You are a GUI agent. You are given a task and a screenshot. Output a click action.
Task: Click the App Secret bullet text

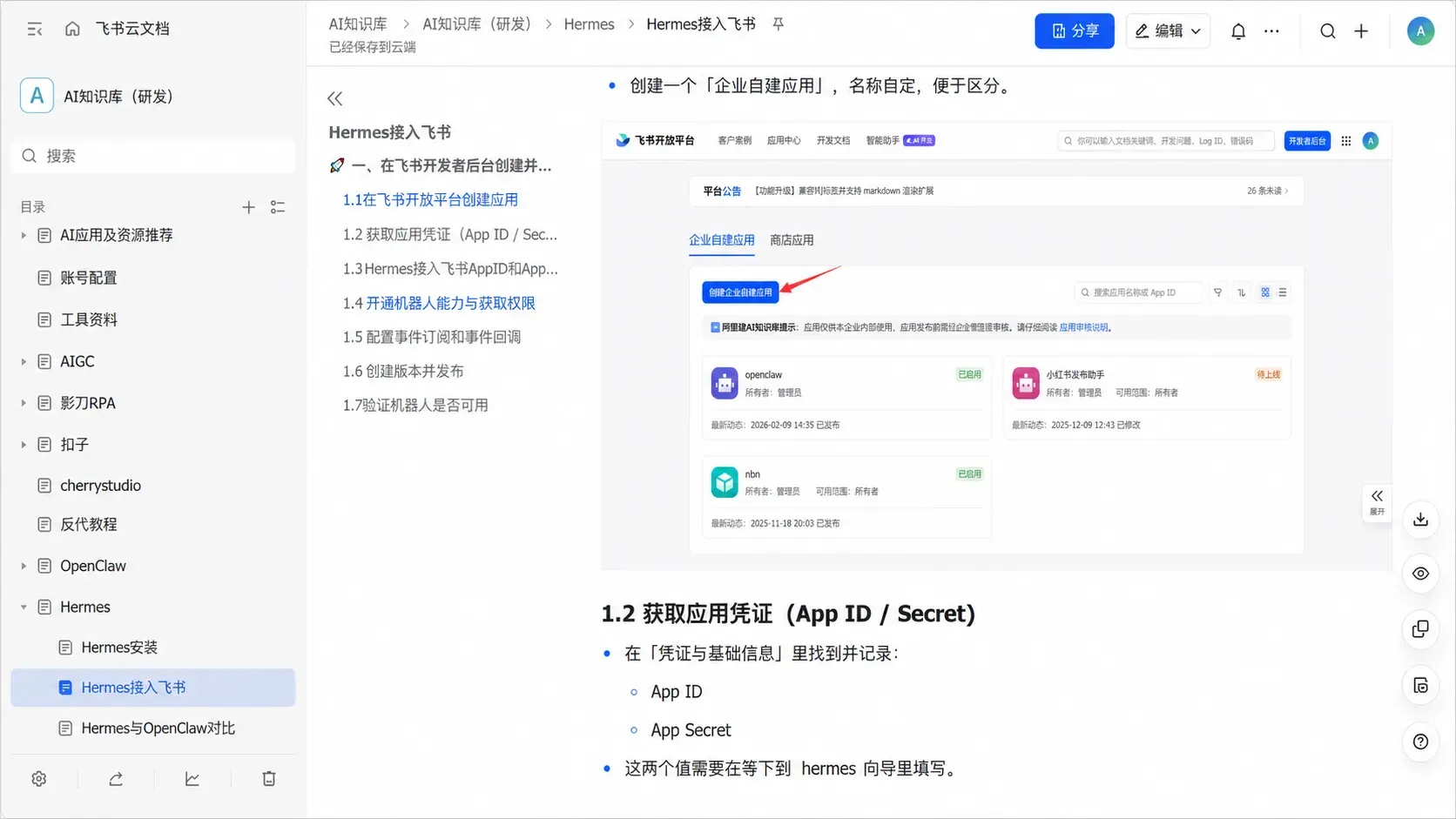tap(691, 730)
